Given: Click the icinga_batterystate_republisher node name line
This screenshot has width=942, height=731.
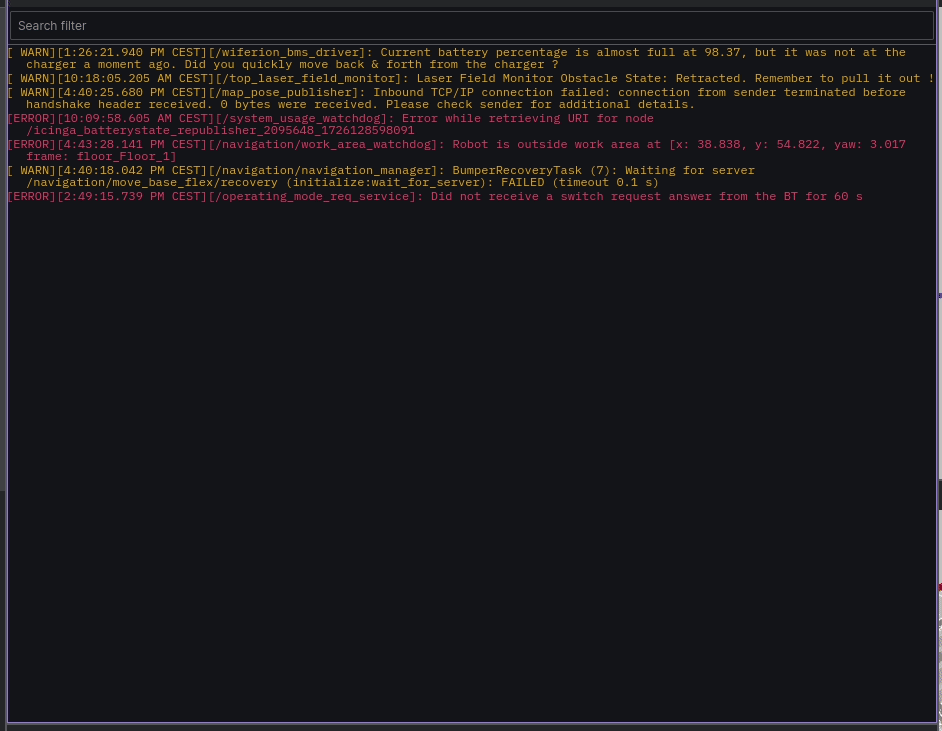Looking at the screenshot, I should click(220, 130).
